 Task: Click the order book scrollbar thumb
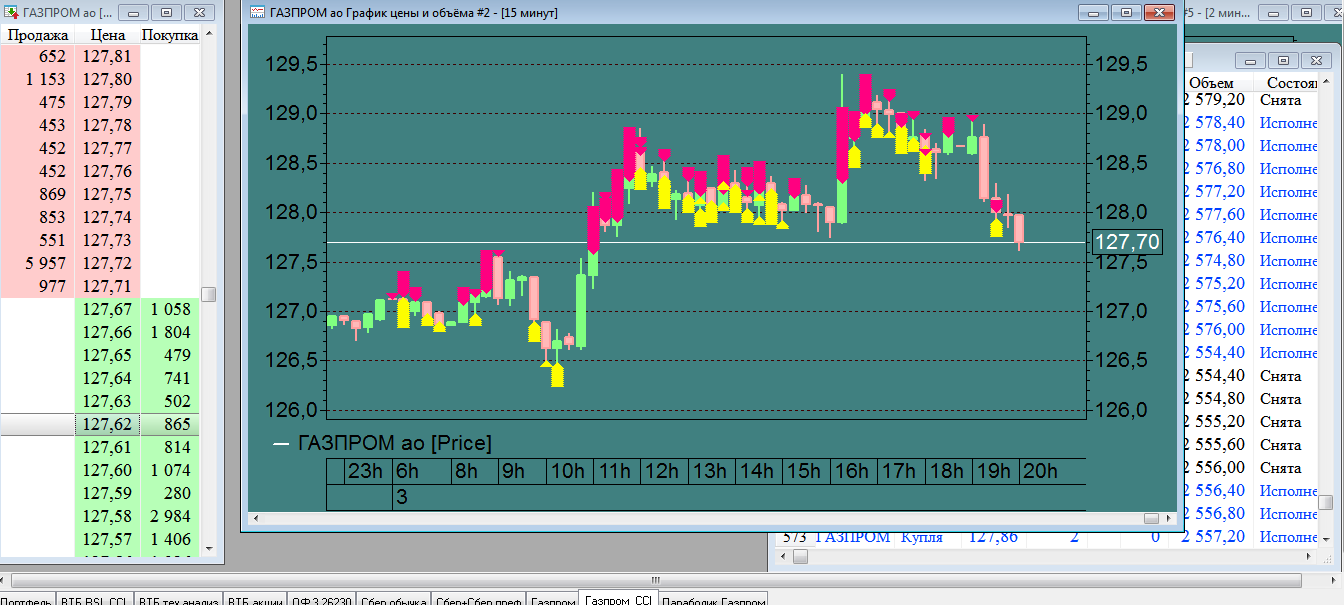pos(208,294)
